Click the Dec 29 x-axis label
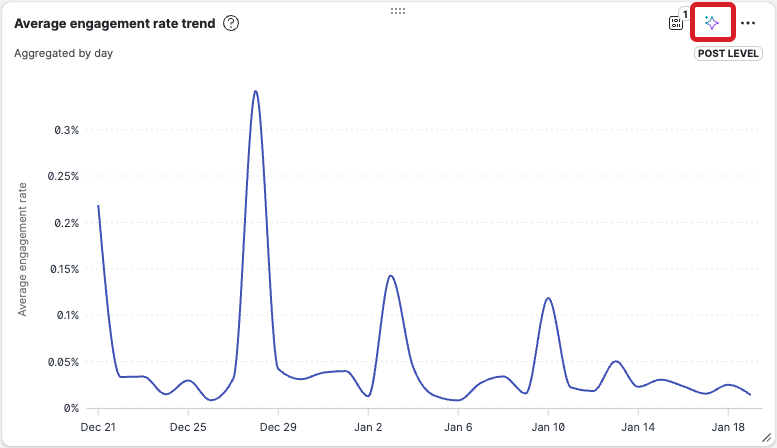Viewport: 777px width, 448px height. pos(278,427)
